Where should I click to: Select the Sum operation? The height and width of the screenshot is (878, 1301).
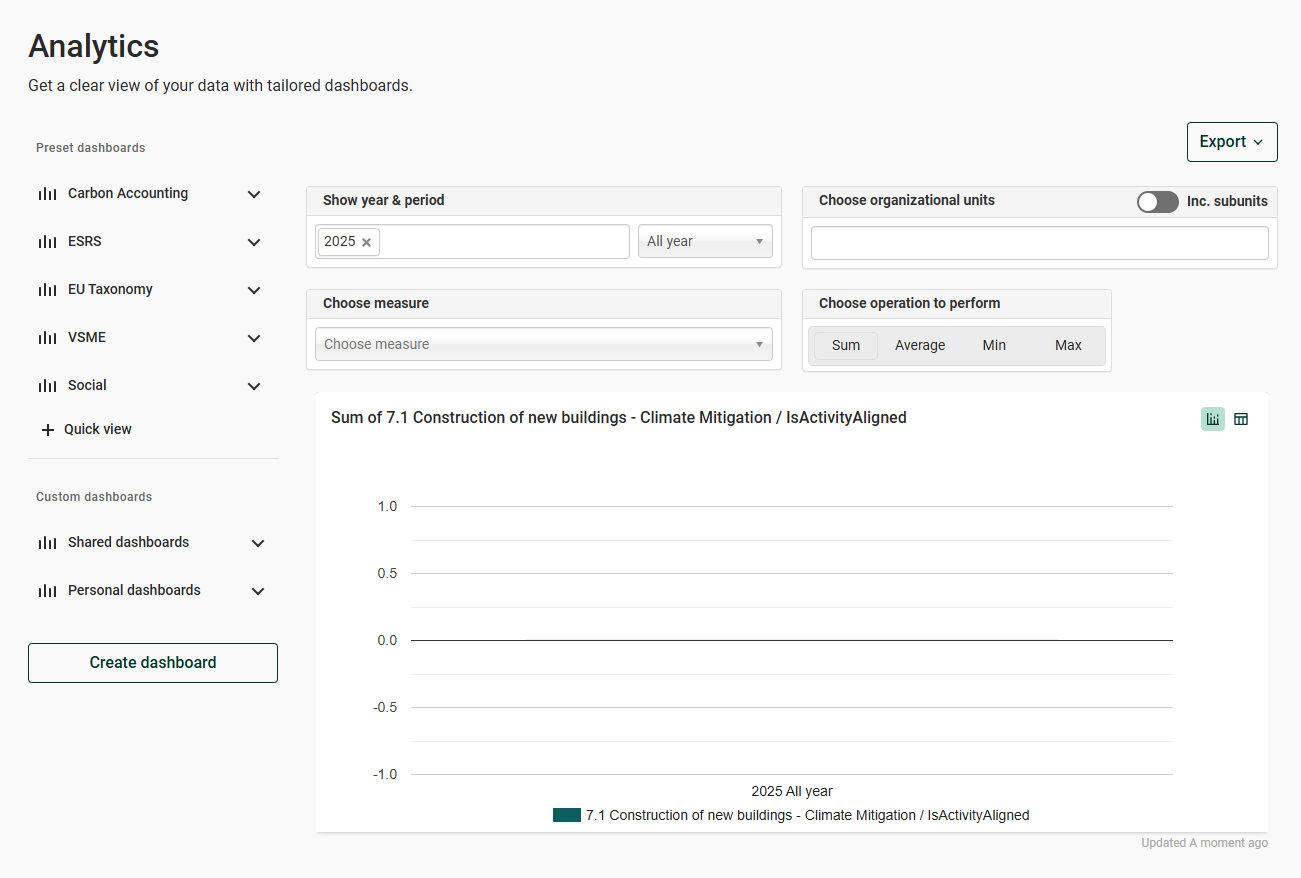(x=845, y=345)
